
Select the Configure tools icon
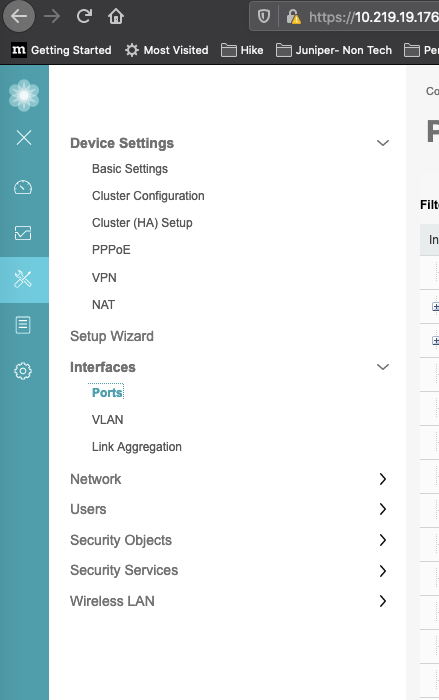23,279
